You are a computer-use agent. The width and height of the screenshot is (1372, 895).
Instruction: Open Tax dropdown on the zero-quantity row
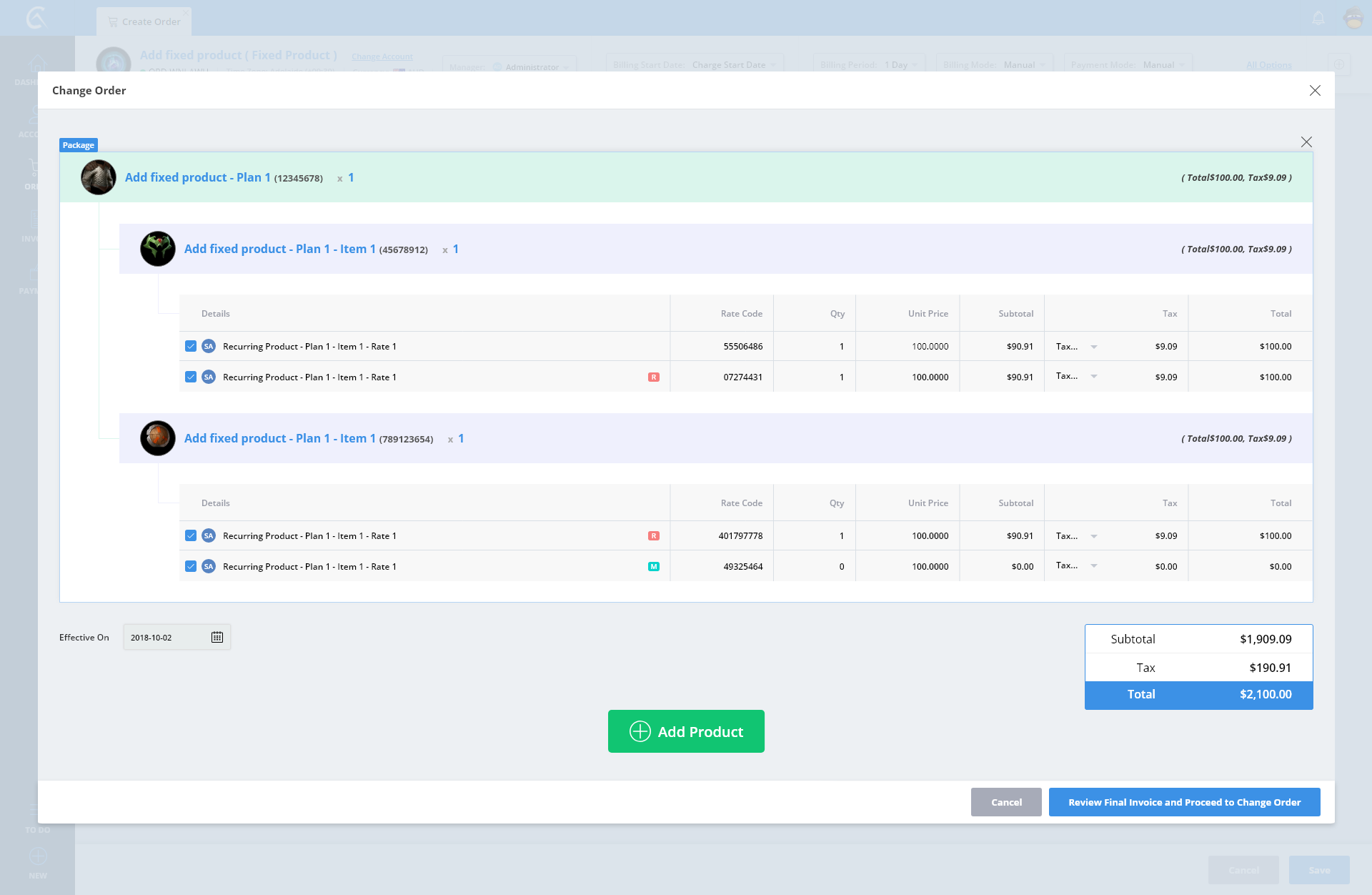click(1094, 566)
